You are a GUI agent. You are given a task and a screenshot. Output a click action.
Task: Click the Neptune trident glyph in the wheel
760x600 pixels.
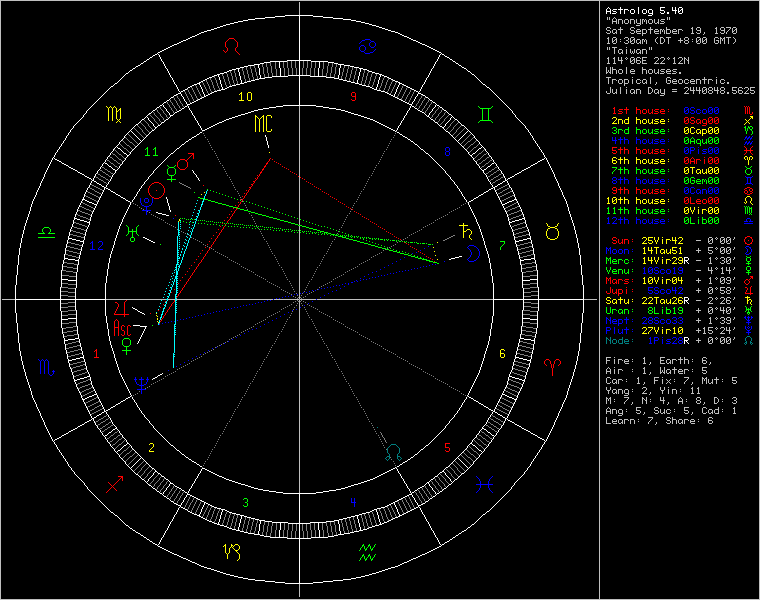pos(141,385)
